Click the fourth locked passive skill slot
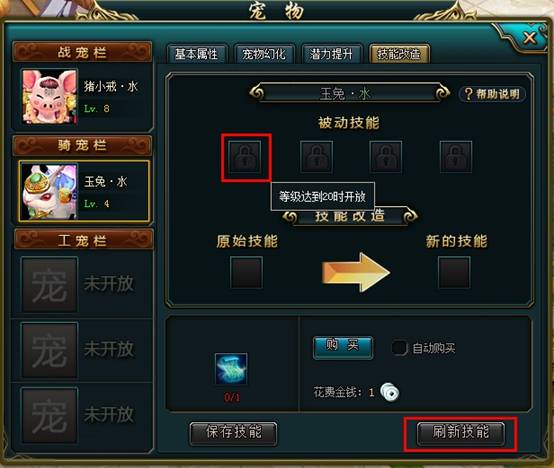This screenshot has width=554, height=468. pos(456,156)
